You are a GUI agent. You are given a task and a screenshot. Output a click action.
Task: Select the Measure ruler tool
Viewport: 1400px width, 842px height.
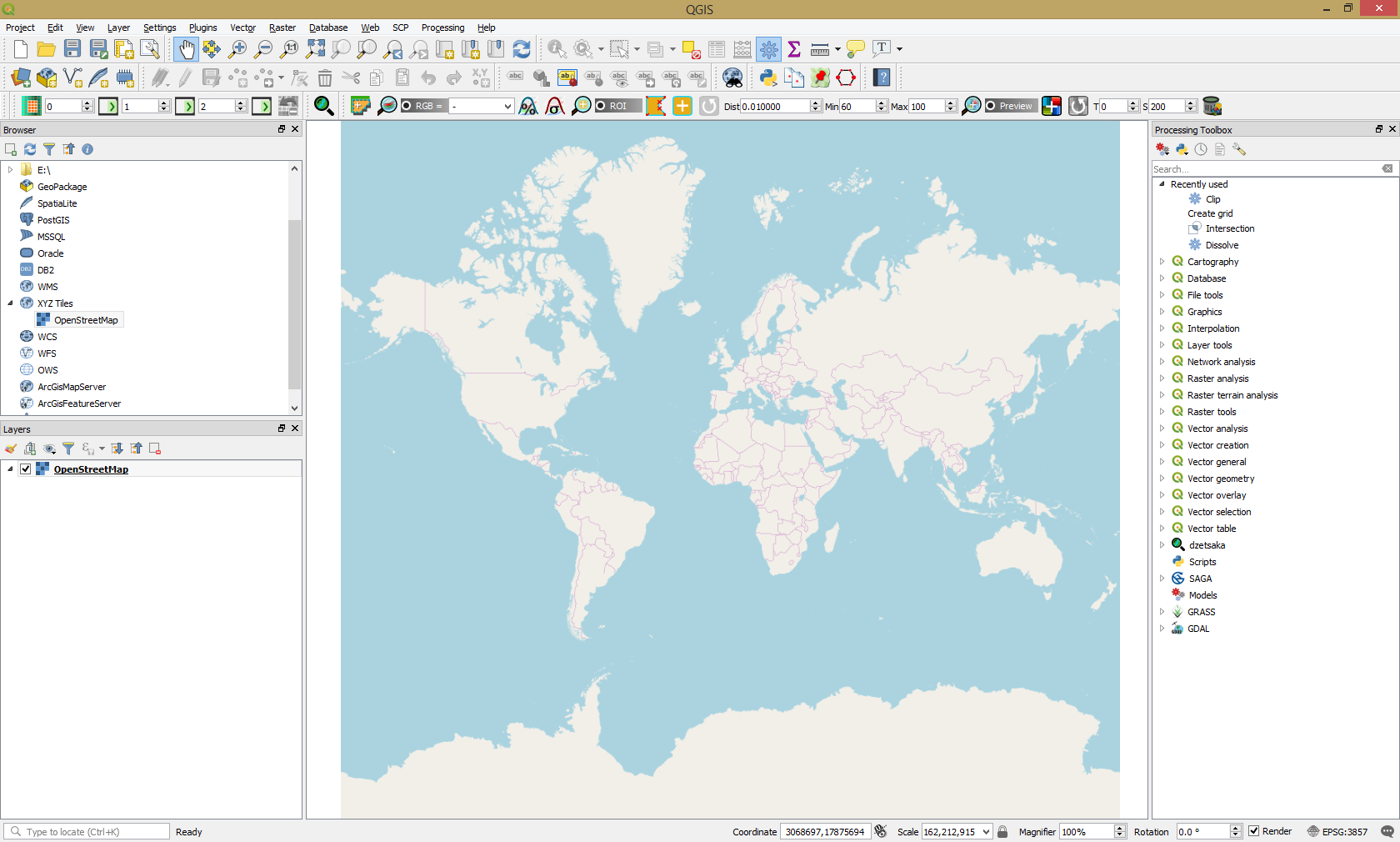tap(820, 49)
